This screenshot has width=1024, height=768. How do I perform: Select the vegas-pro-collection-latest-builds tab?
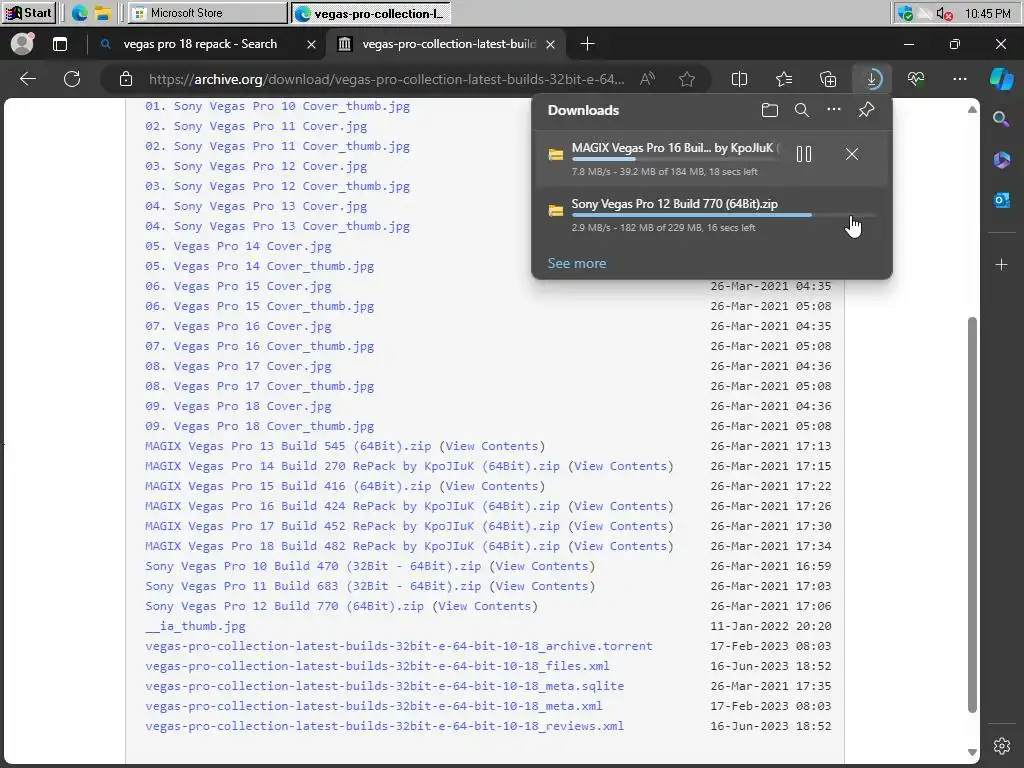coord(449,44)
